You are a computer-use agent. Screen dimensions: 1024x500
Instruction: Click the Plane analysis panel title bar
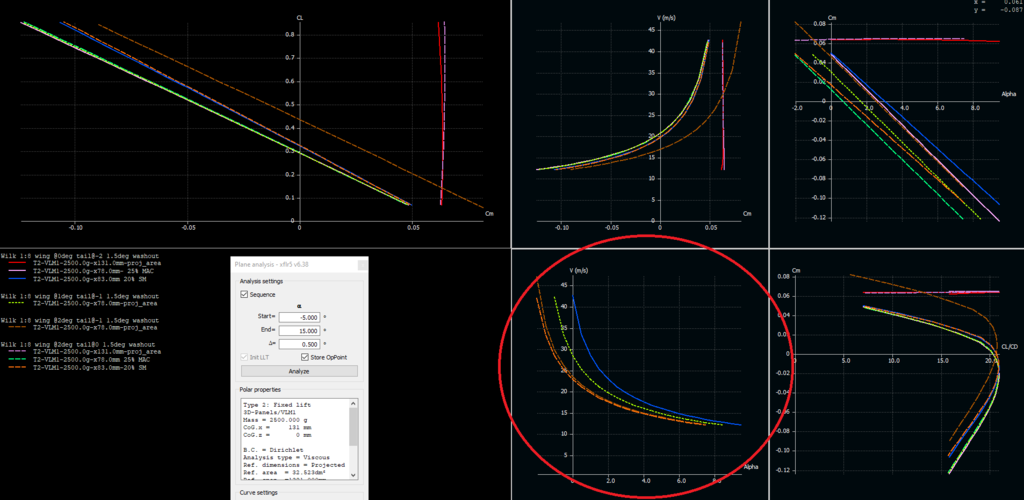pyautogui.click(x=290, y=264)
